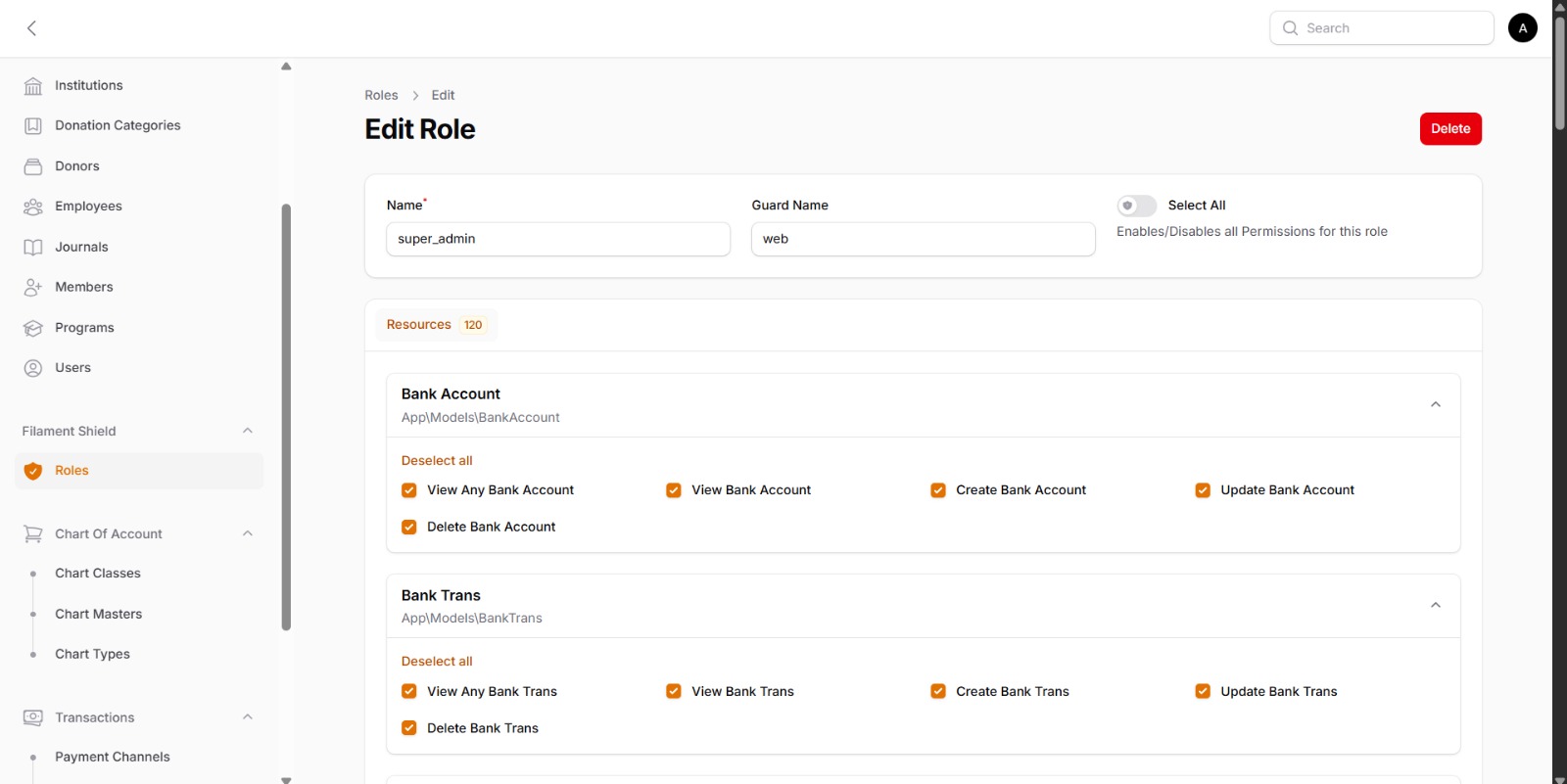Viewport: 1567px width, 784px height.
Task: Open the Programs page
Action: (139, 328)
